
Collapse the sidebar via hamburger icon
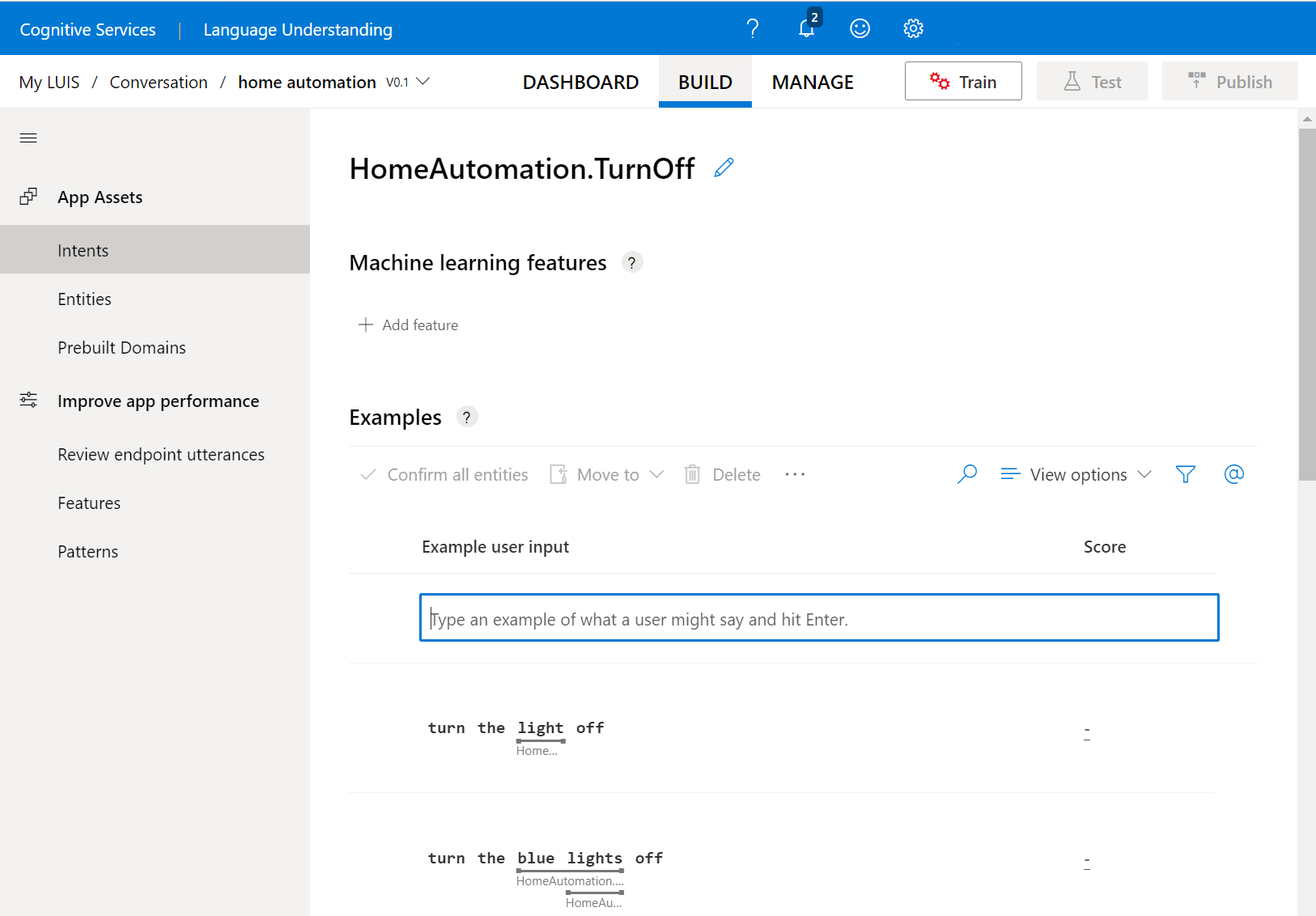tap(28, 138)
